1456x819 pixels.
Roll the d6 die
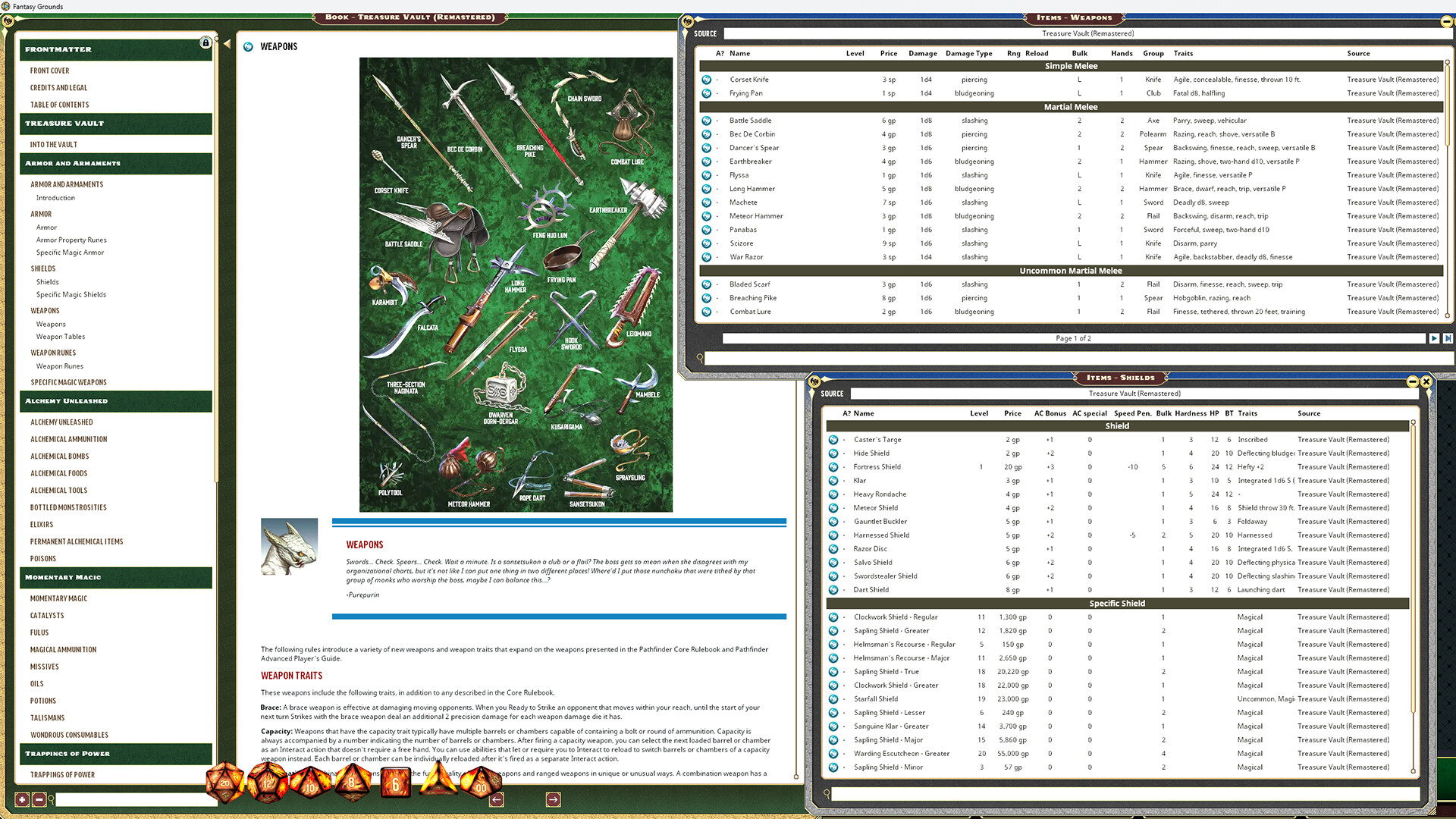pyautogui.click(x=394, y=783)
